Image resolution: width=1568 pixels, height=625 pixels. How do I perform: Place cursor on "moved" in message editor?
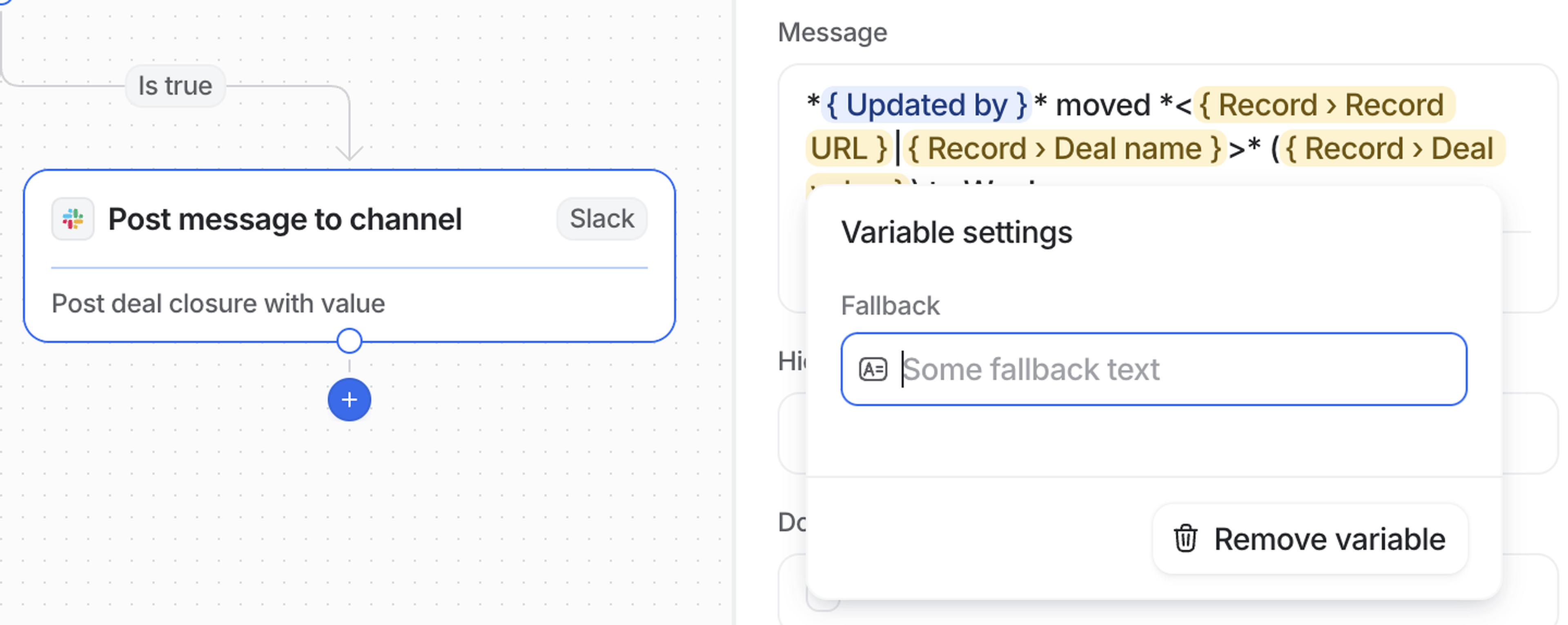(x=1102, y=105)
